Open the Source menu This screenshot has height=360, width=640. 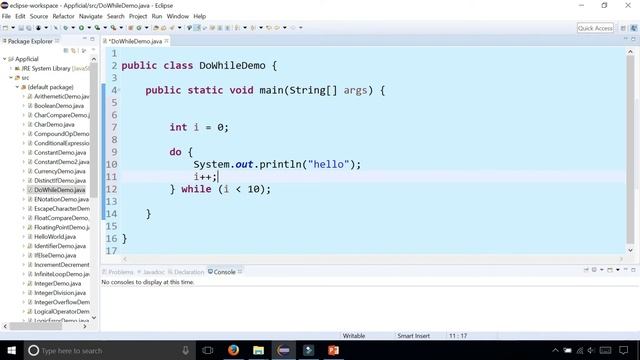39,16
